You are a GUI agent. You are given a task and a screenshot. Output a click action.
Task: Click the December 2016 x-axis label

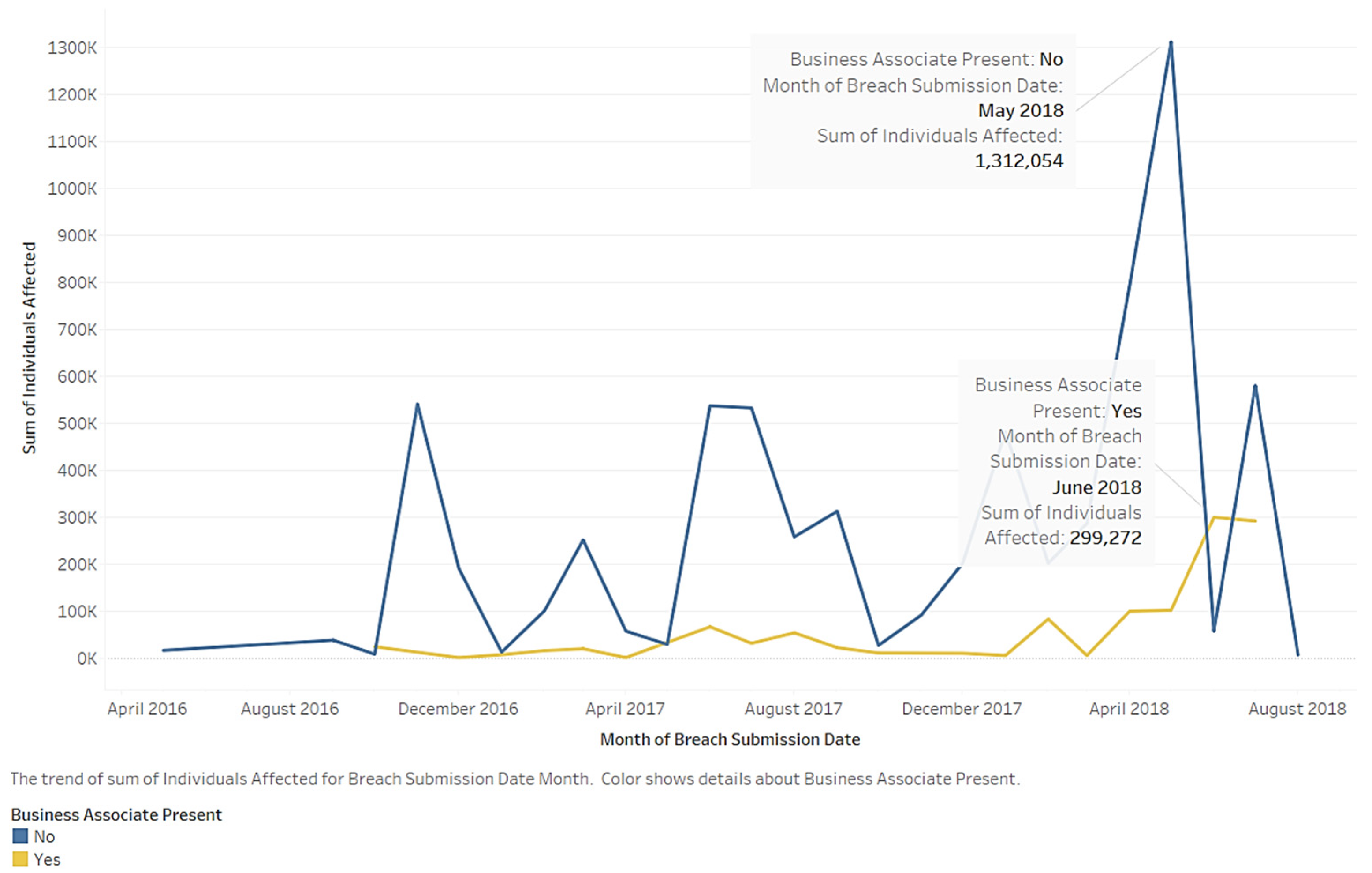458,709
